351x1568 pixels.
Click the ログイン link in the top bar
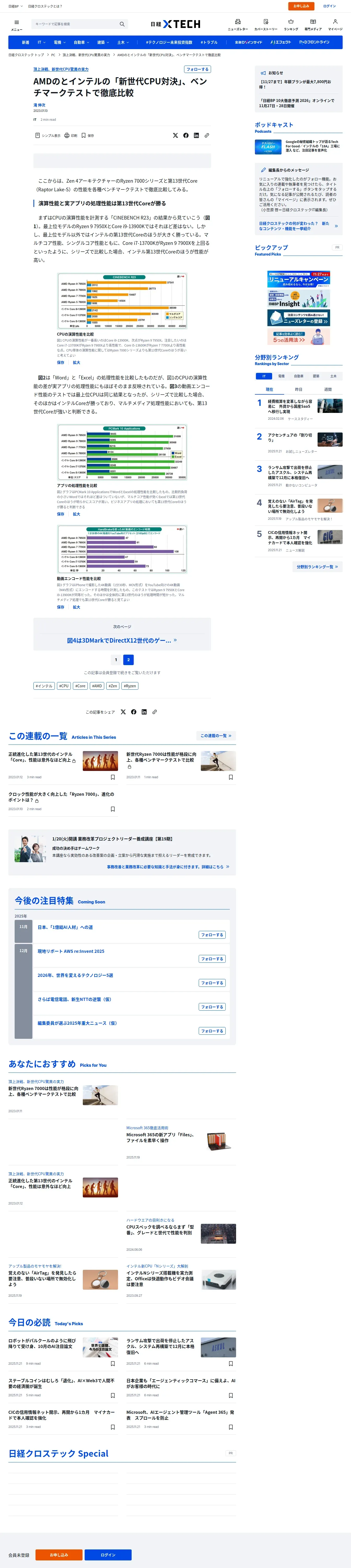pyautogui.click(x=330, y=6)
